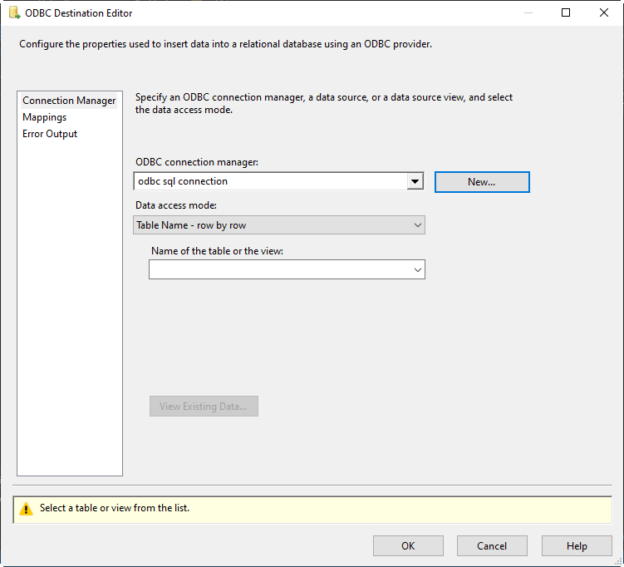
Task: Minimize the ODBC Destination Editor window
Action: tap(528, 13)
